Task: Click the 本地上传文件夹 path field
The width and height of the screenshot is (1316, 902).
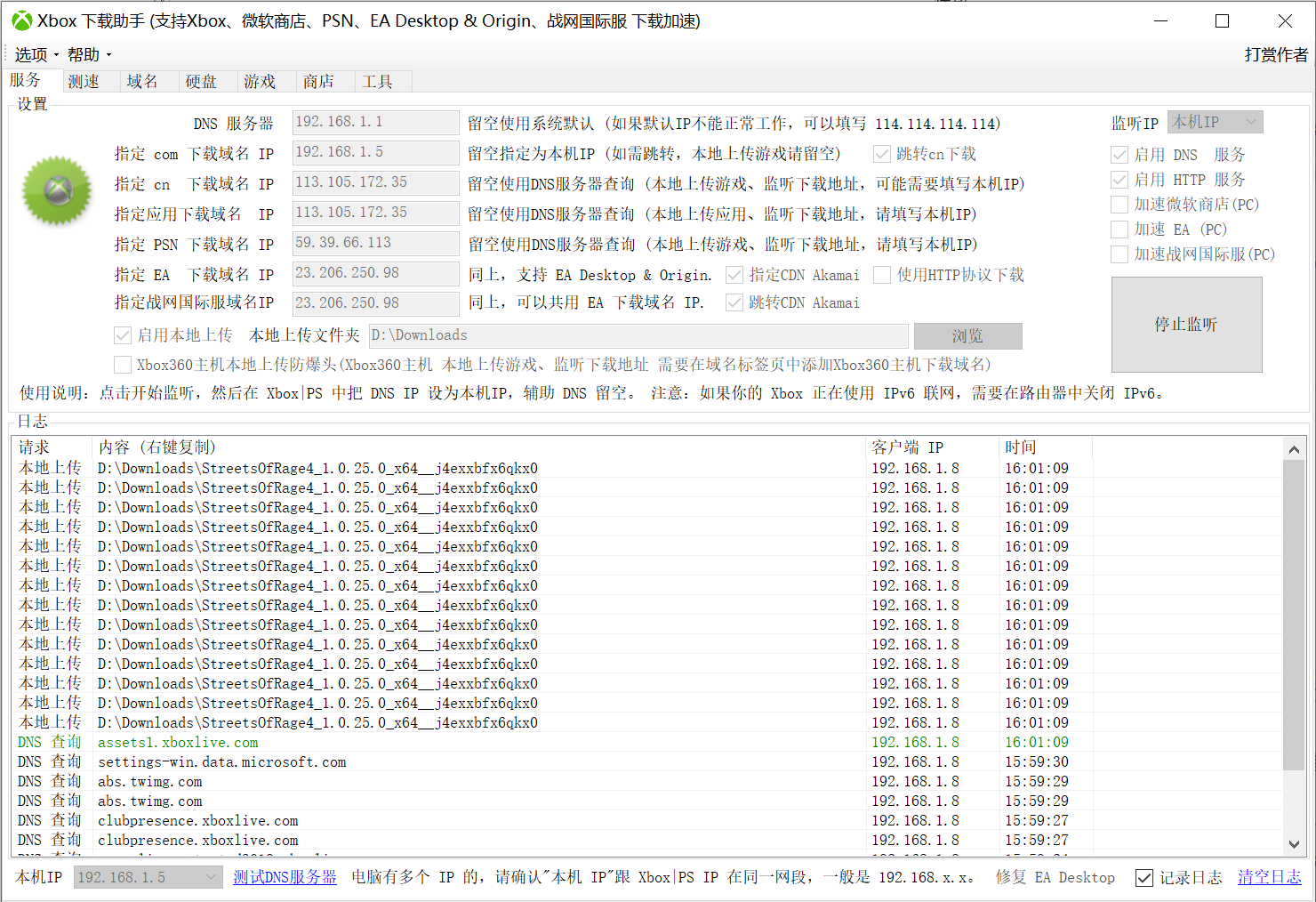Action: 638,335
